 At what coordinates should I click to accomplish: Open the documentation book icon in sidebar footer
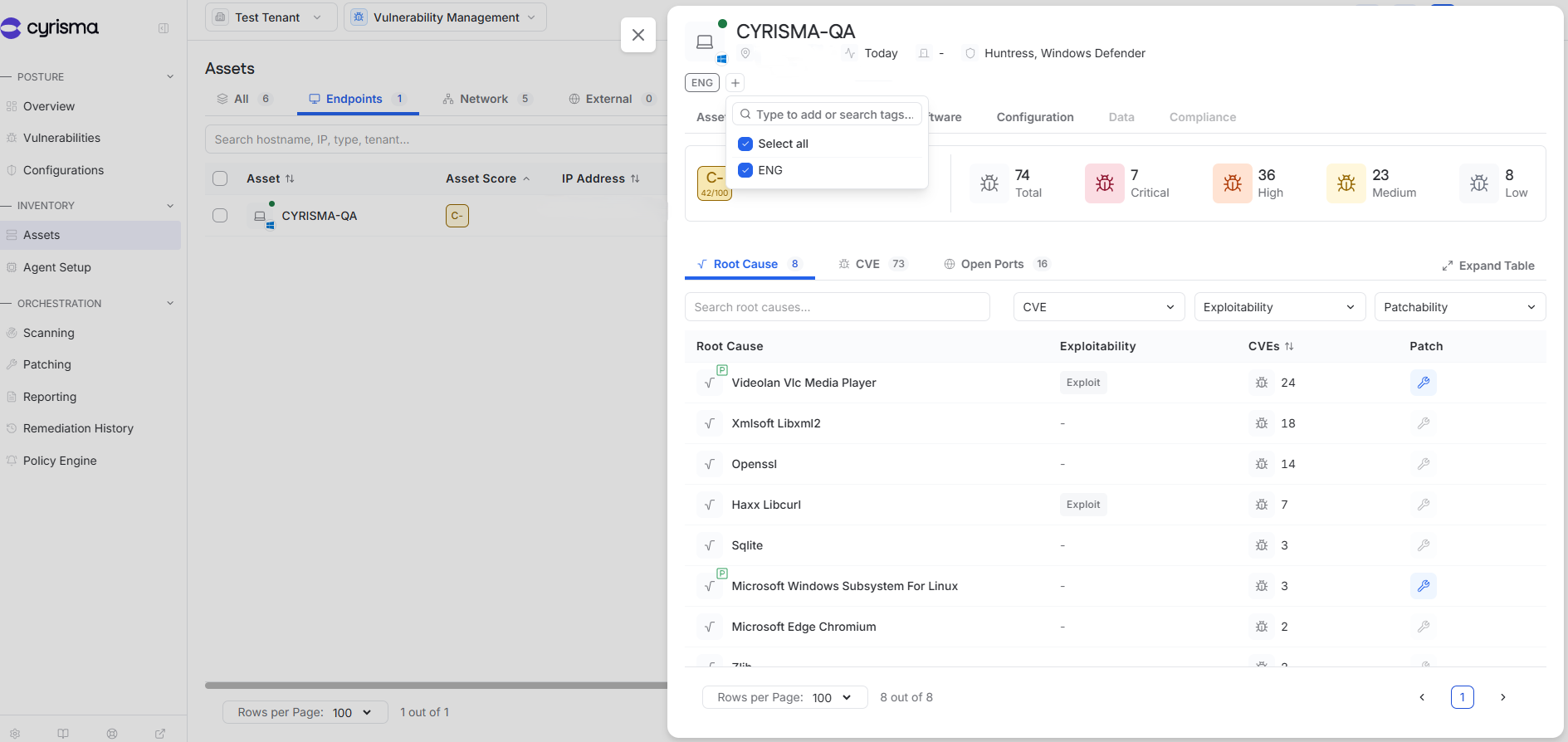63,734
